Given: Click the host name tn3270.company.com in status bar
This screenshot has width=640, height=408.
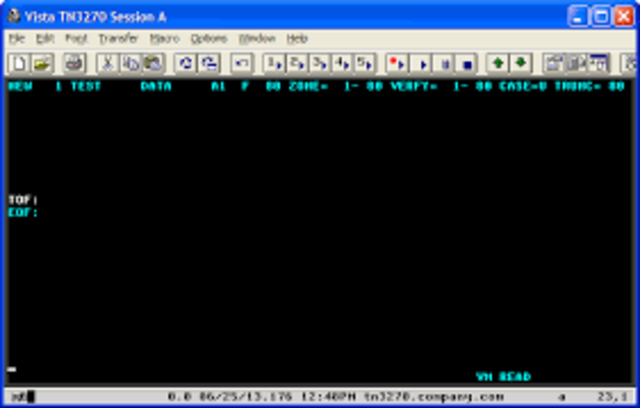Looking at the screenshot, I should coord(434,396).
